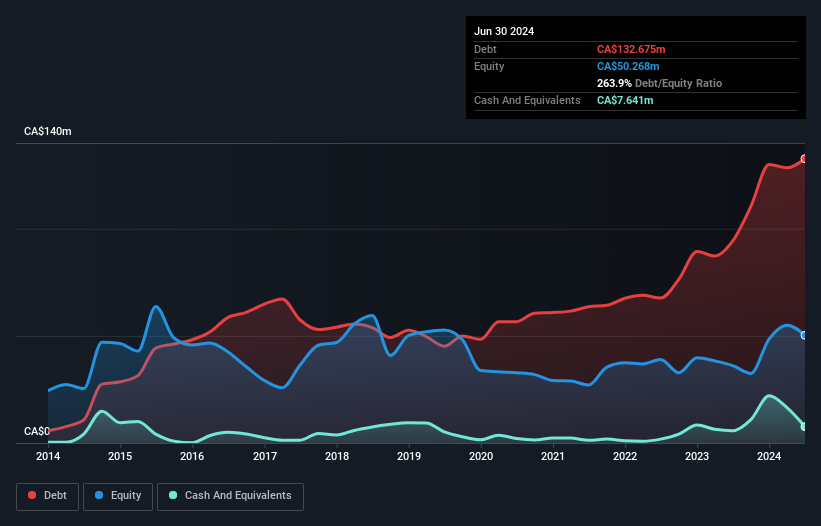Select the 2014 x-axis label
821x526 pixels.
[48, 456]
